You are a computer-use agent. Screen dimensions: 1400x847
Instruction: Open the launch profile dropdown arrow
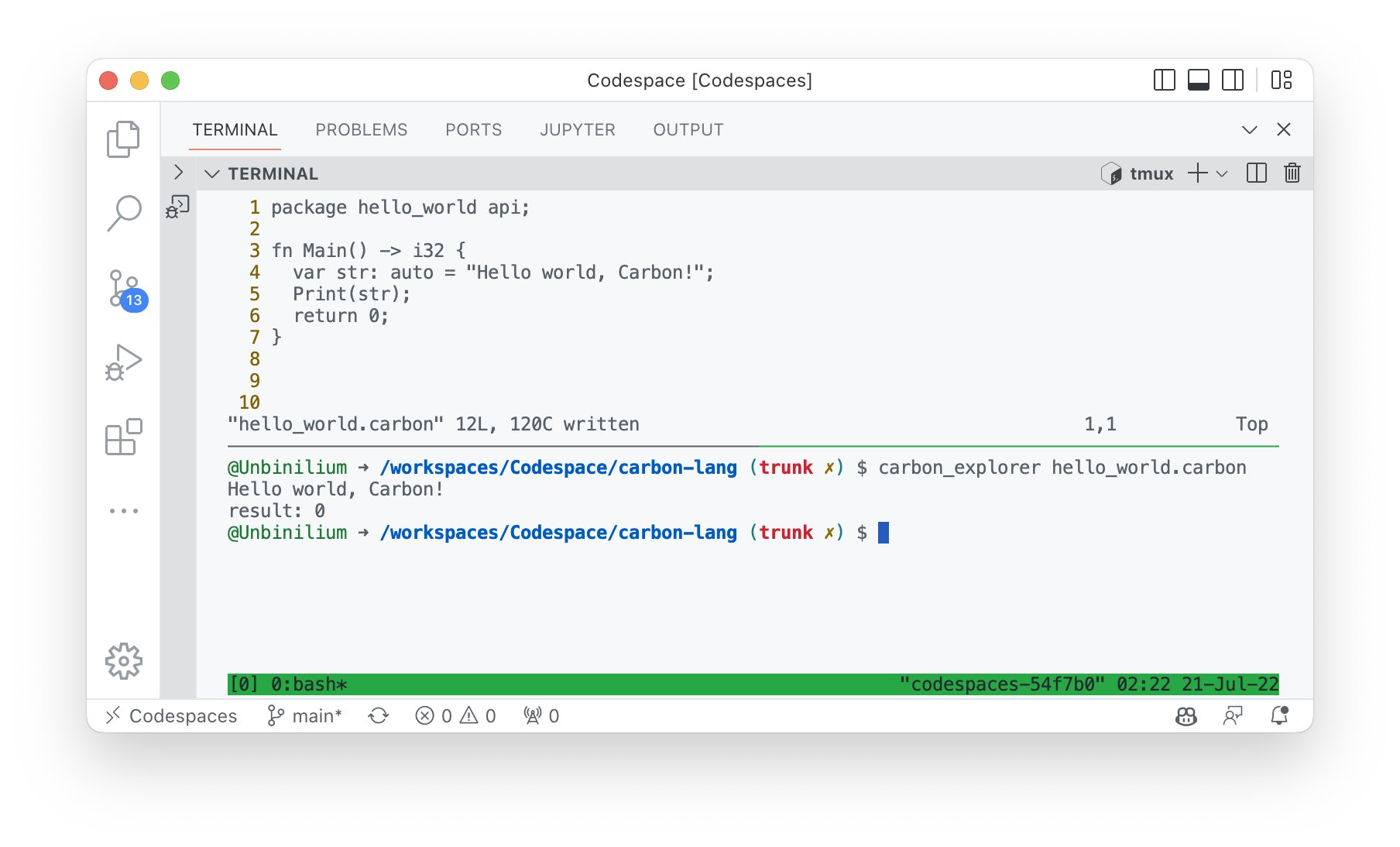tap(1222, 173)
